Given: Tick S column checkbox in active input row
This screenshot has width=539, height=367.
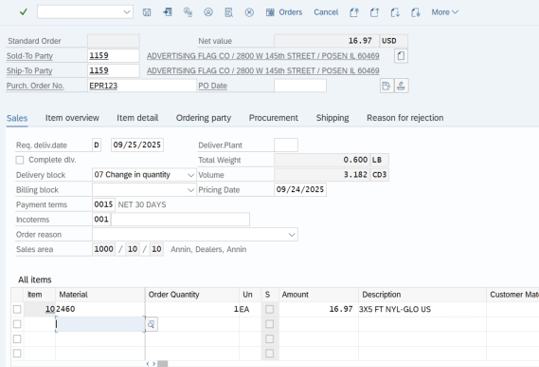Looking at the screenshot, I should [270, 324].
